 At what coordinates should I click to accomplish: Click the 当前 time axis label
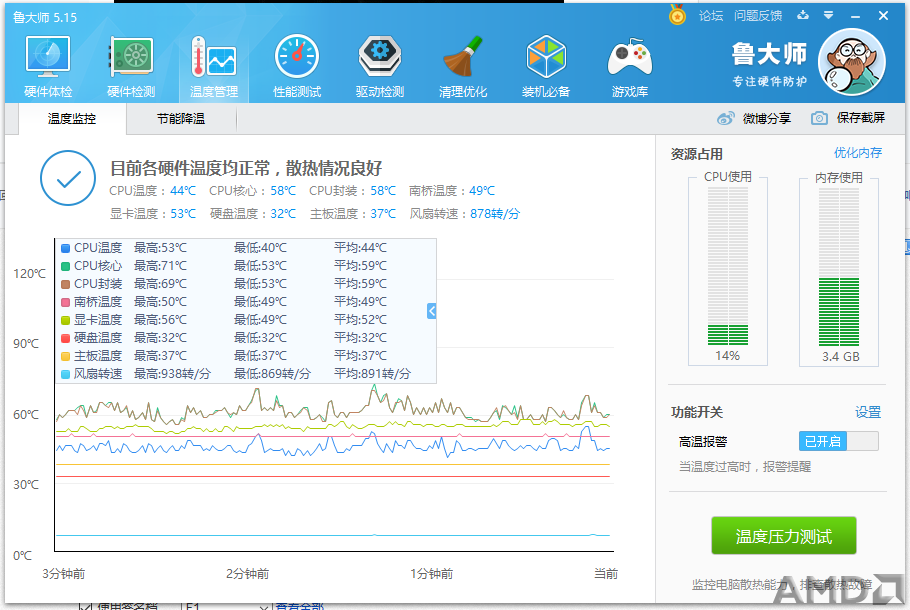pyautogui.click(x=606, y=574)
